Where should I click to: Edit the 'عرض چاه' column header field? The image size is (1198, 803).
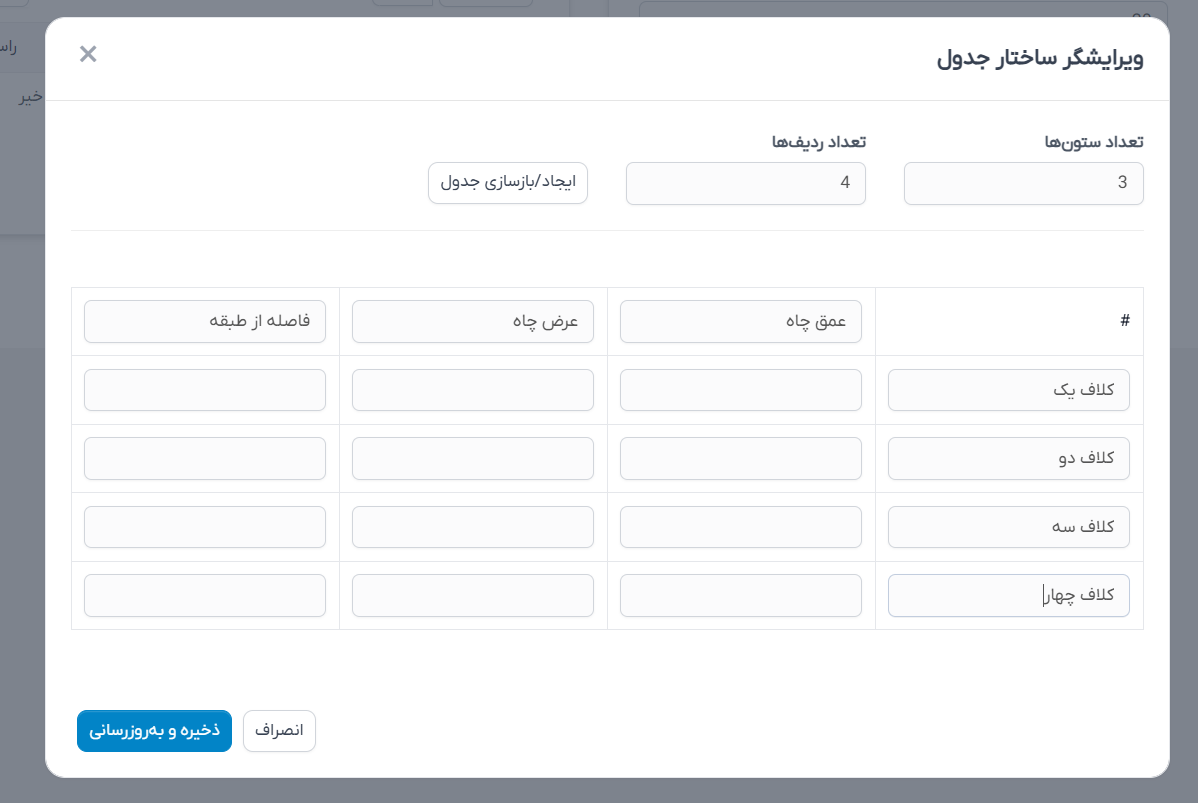tap(472, 322)
